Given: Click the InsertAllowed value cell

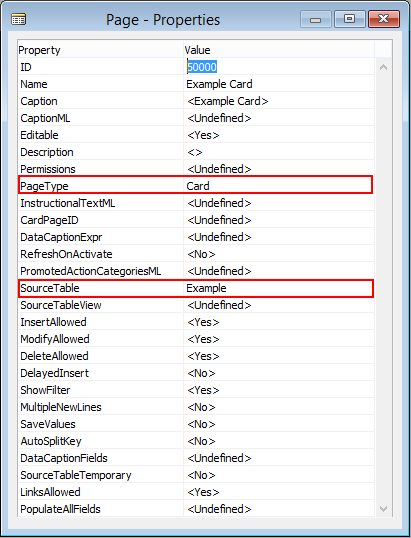Looking at the screenshot, I should [x=279, y=322].
